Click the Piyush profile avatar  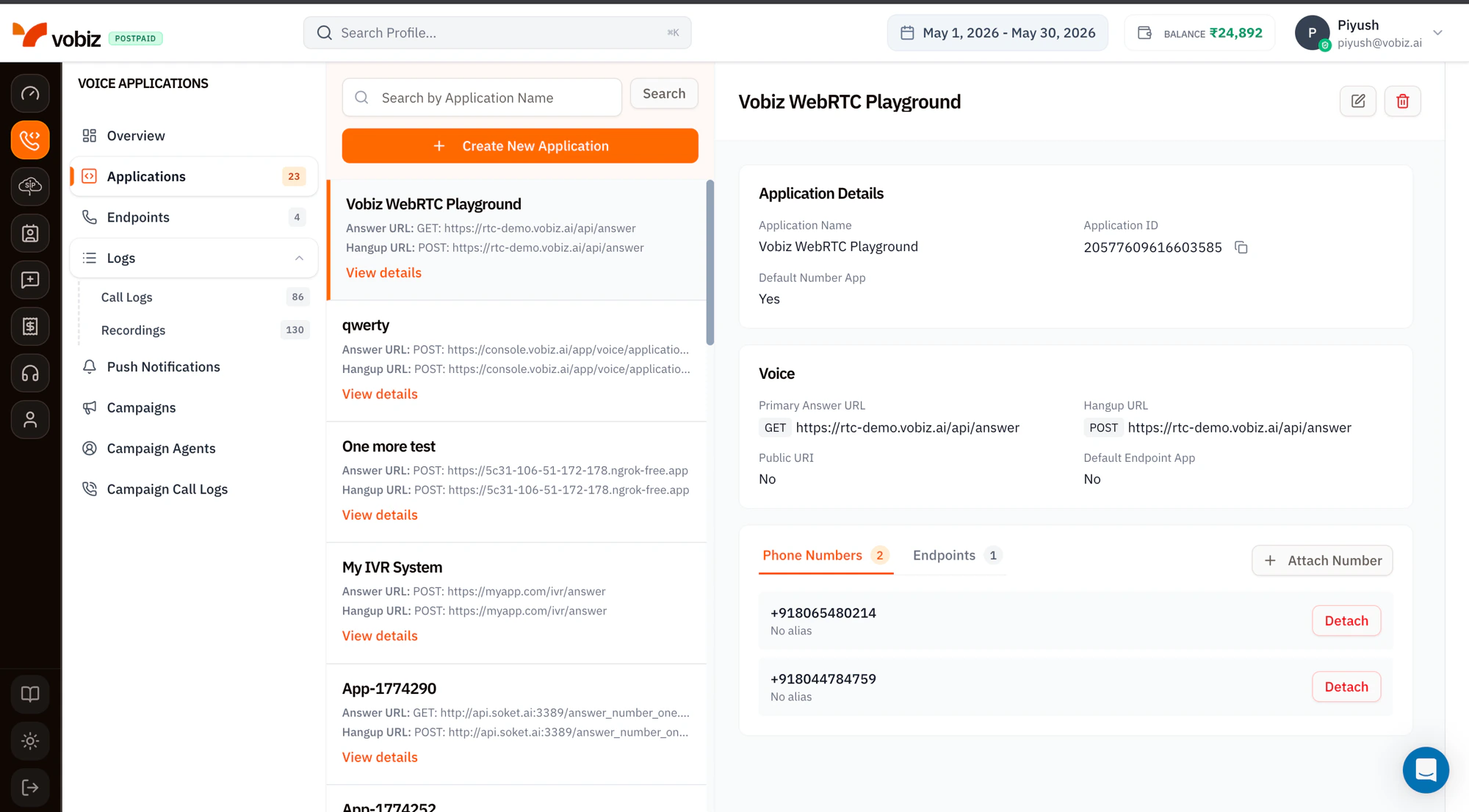pos(1313,33)
